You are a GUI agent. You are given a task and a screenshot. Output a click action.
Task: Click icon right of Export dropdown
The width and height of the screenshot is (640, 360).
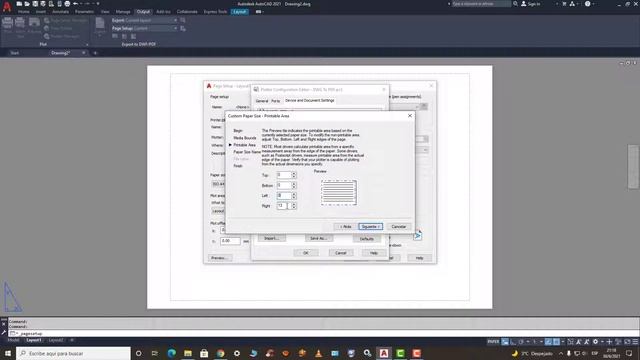(x=183, y=20)
